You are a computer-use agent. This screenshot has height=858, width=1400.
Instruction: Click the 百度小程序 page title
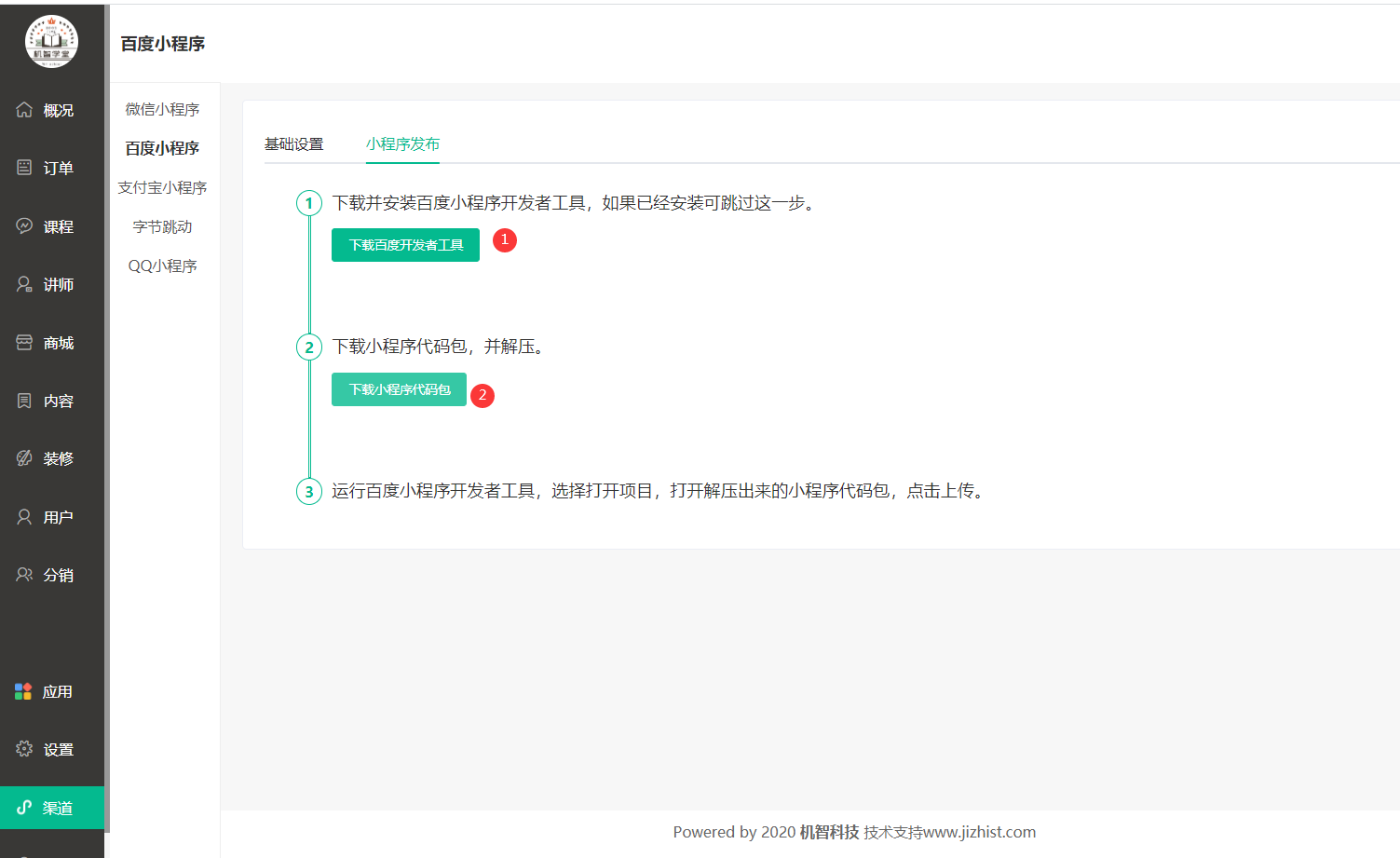(163, 44)
